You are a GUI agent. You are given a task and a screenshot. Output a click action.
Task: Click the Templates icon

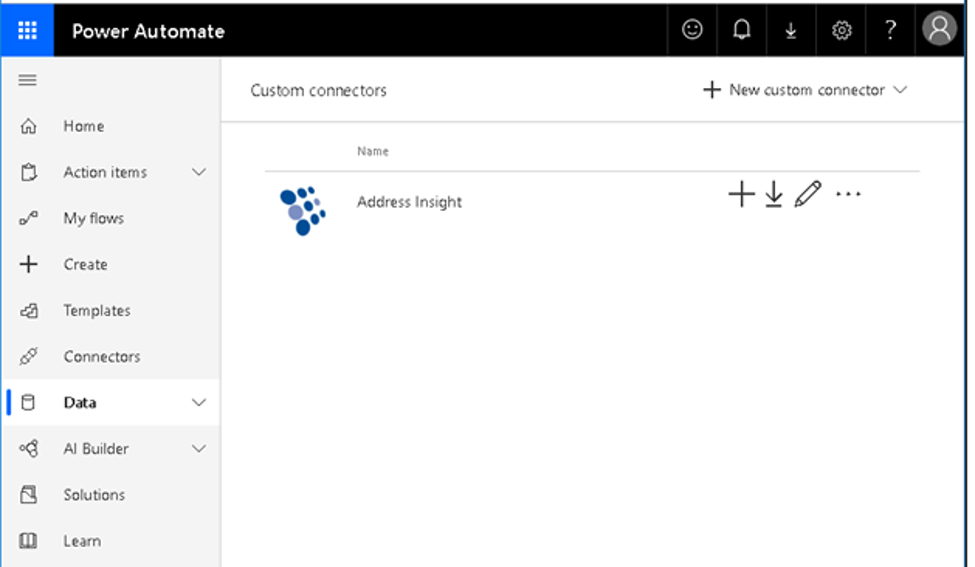[29, 310]
